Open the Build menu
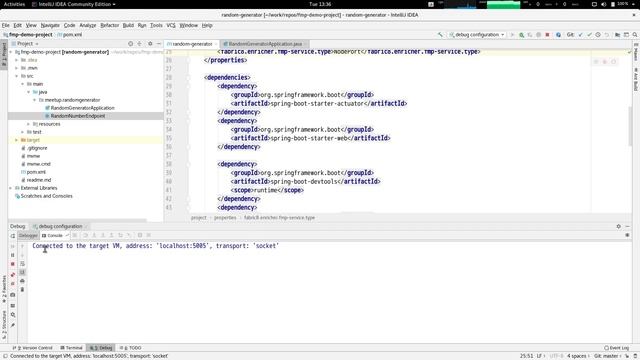Screen dimensions: 640x360 [x=128, y=25]
